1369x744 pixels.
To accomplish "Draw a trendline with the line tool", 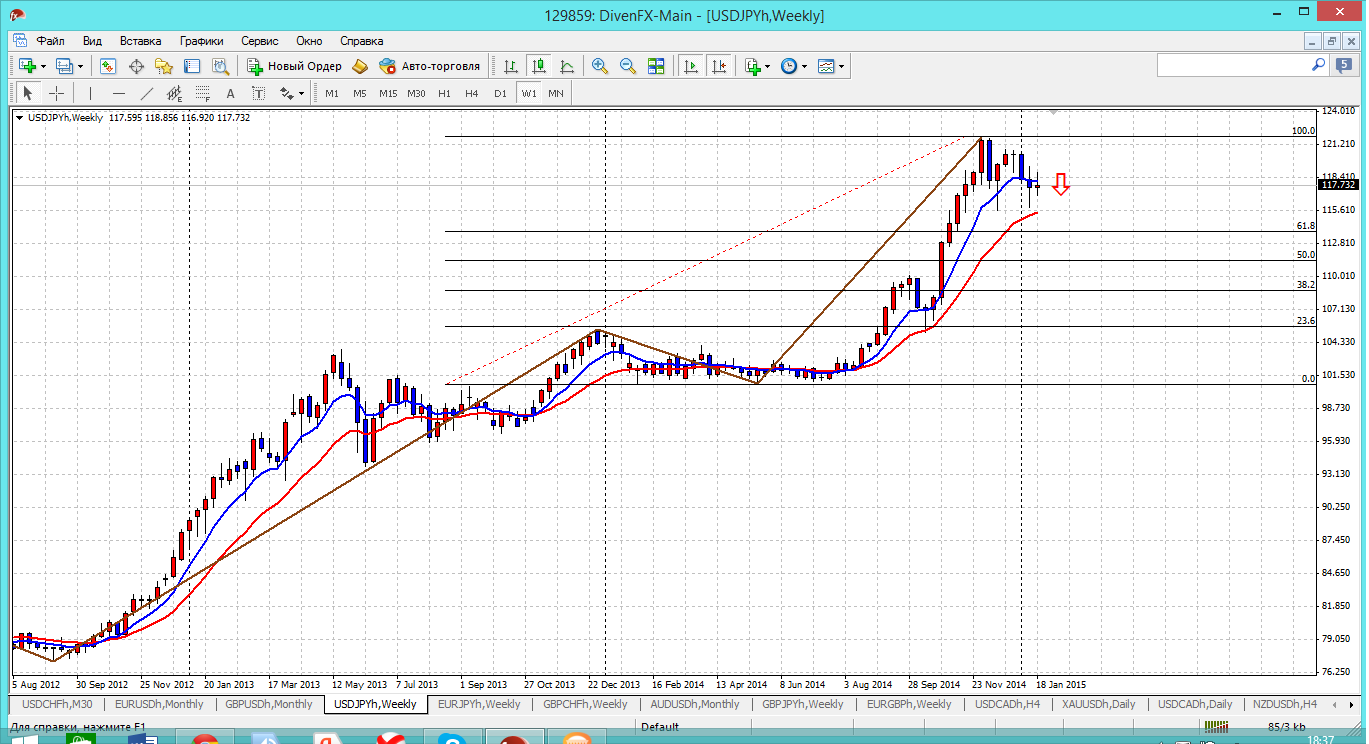I will pyautogui.click(x=146, y=93).
